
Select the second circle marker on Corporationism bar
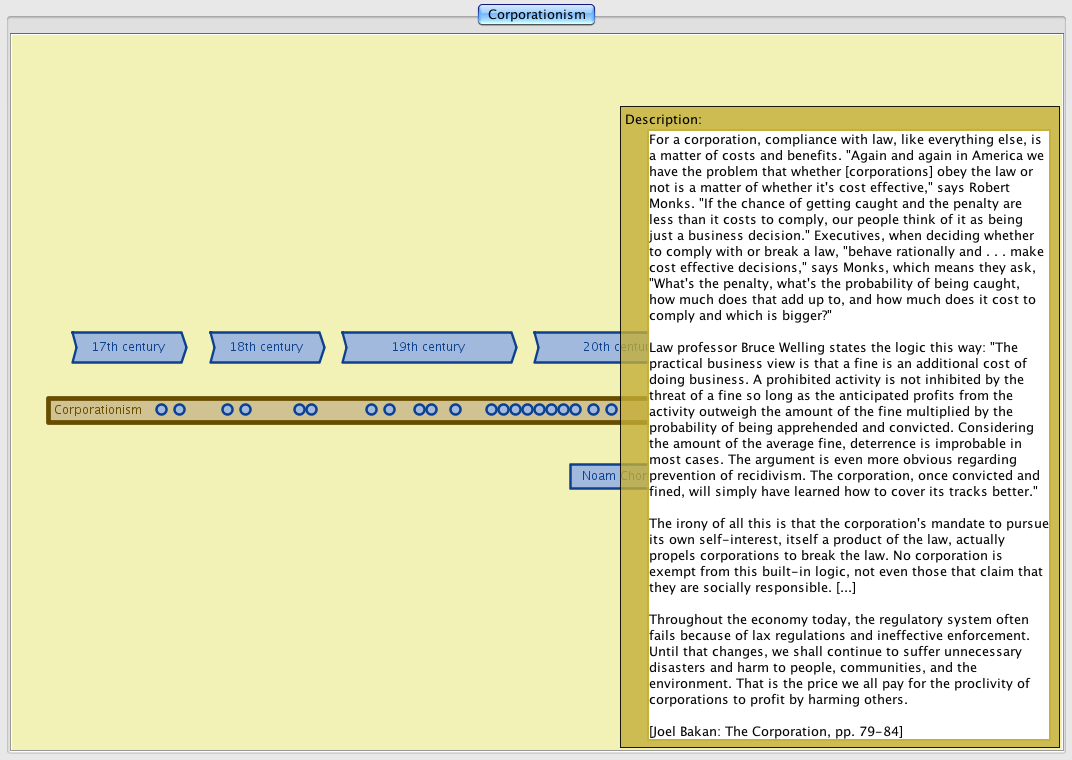(x=180, y=410)
